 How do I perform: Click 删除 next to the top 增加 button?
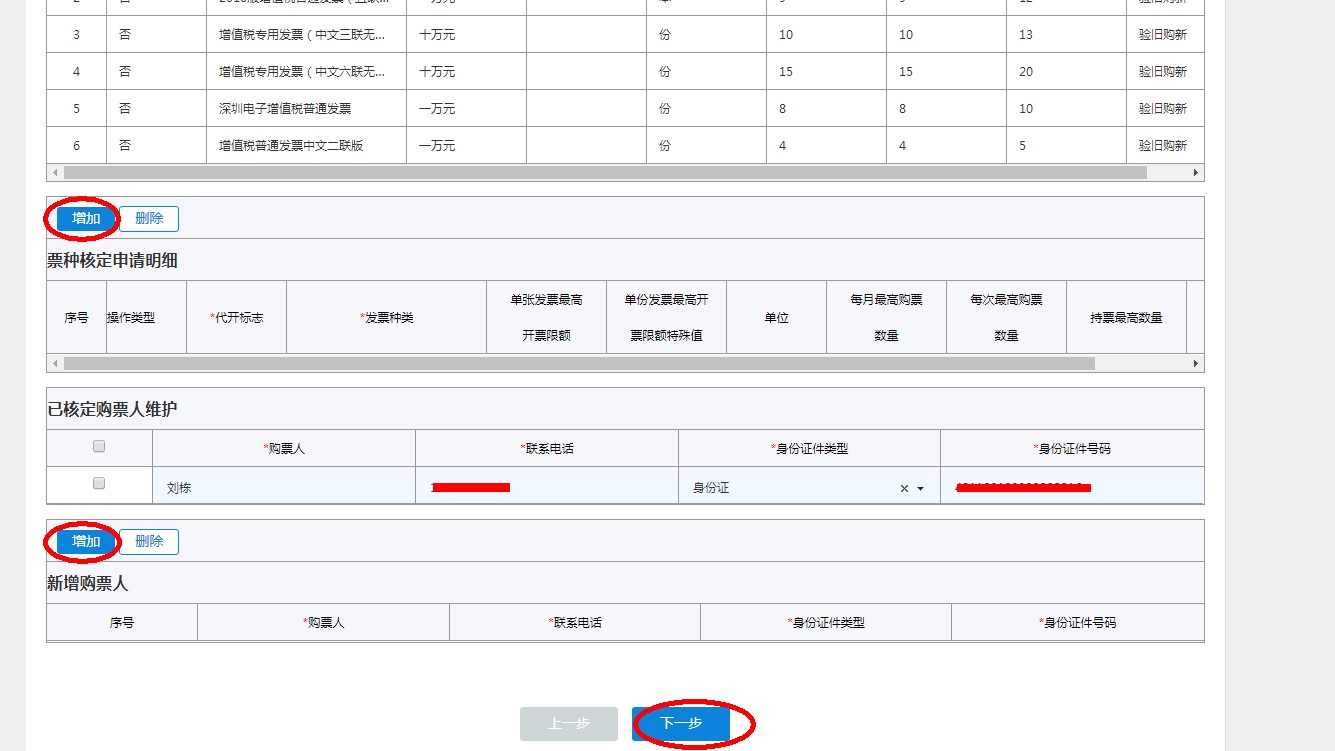click(x=149, y=218)
